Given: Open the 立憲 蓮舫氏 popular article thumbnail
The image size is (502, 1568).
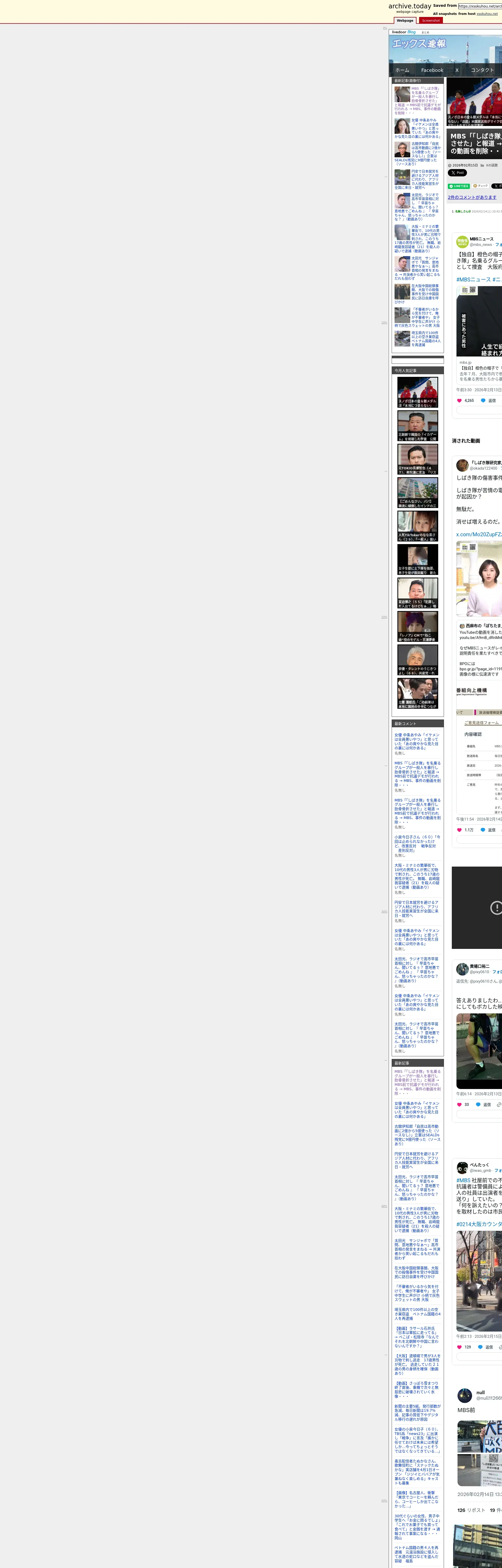Looking at the screenshot, I should pos(417,693).
